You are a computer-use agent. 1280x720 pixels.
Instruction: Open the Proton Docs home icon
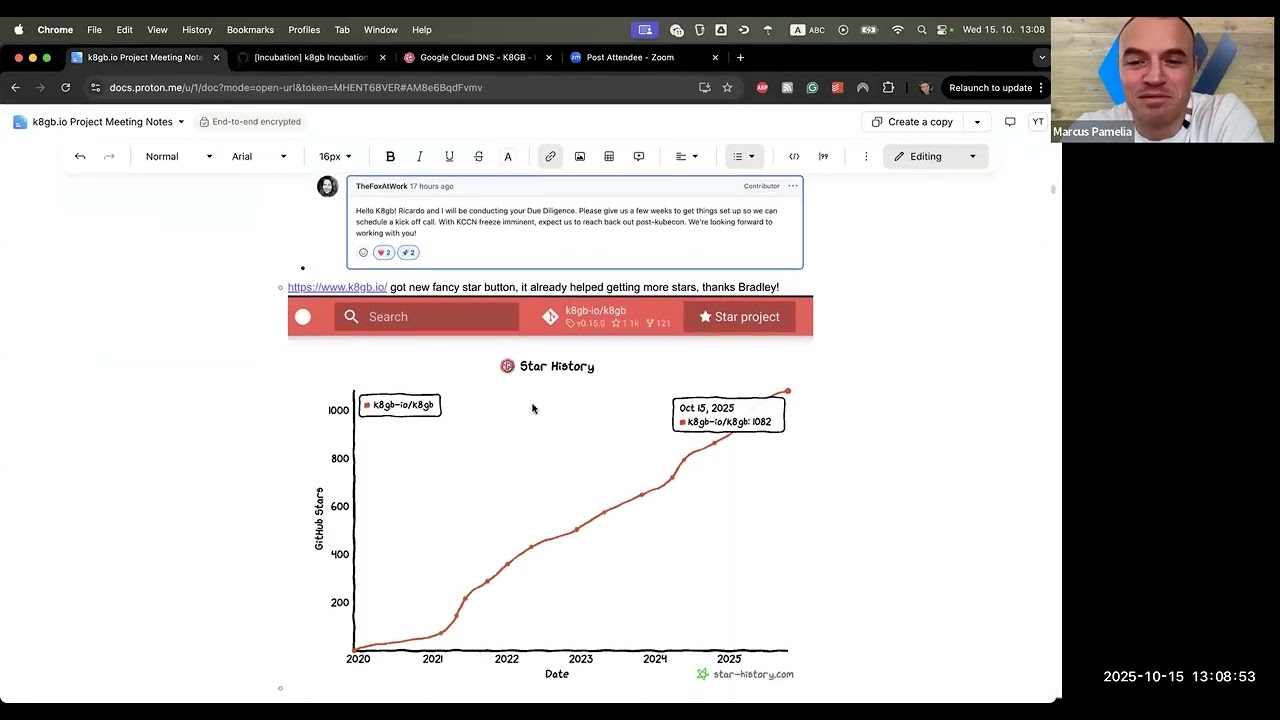20,122
